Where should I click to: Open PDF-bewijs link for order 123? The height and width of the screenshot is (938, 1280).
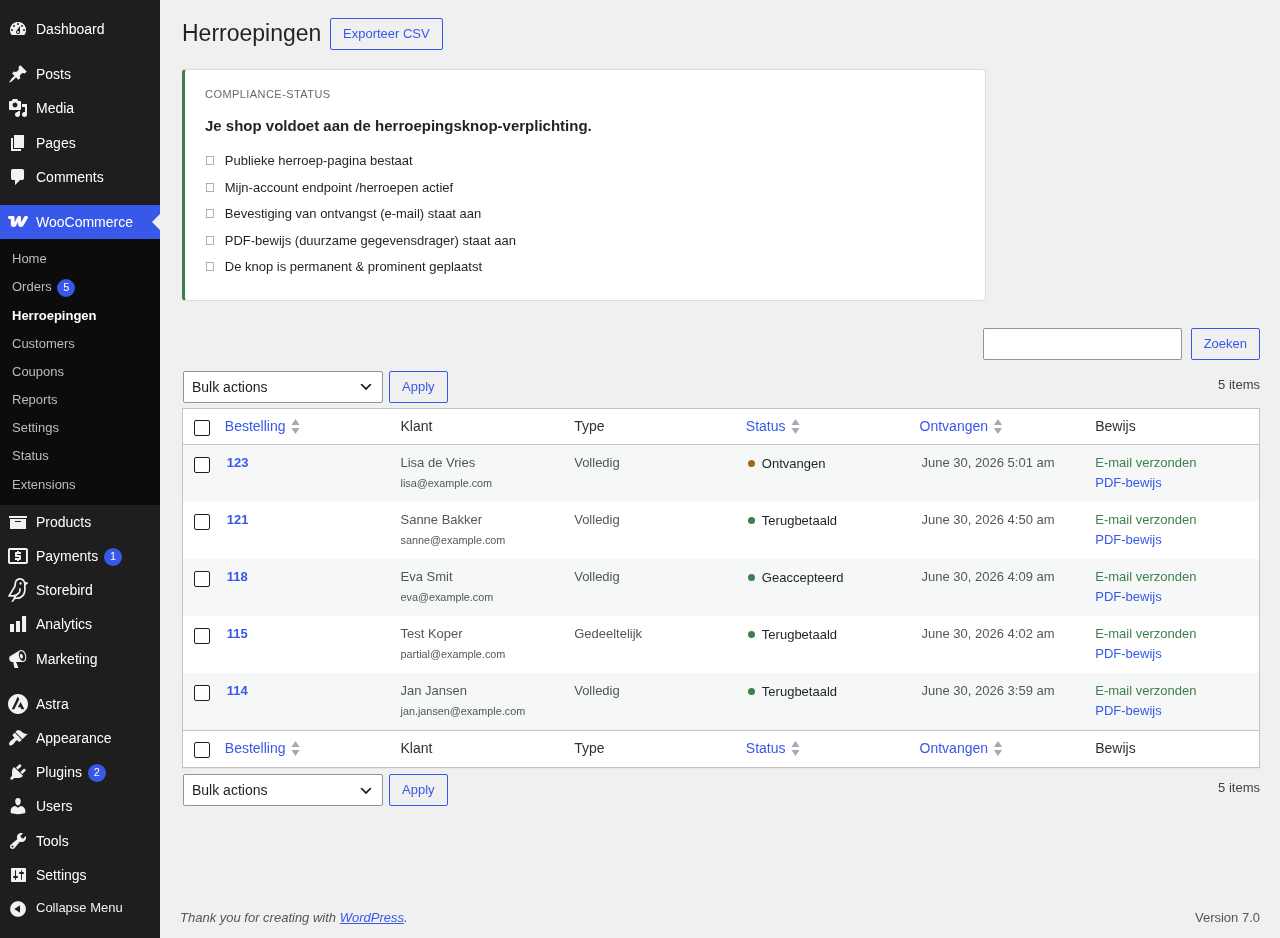click(1128, 482)
